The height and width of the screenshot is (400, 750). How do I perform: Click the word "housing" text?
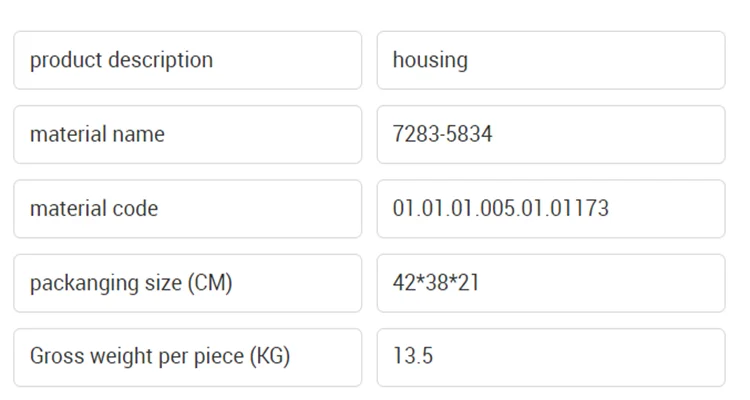pos(430,60)
